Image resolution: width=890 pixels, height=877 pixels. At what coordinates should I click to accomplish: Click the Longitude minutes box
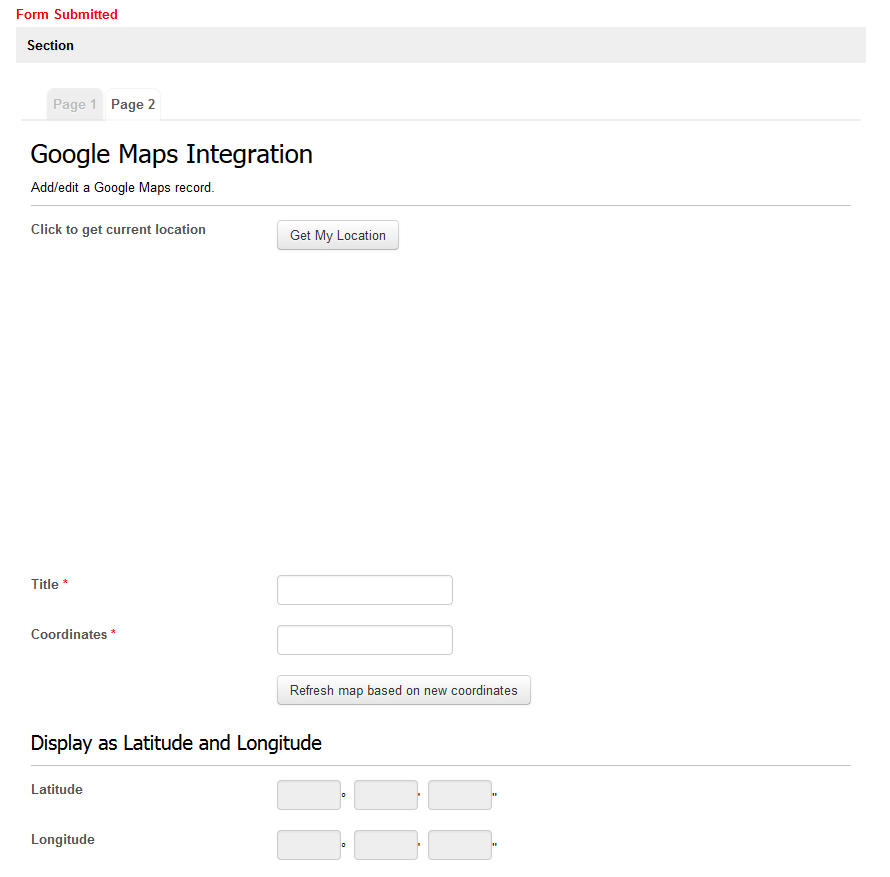385,845
